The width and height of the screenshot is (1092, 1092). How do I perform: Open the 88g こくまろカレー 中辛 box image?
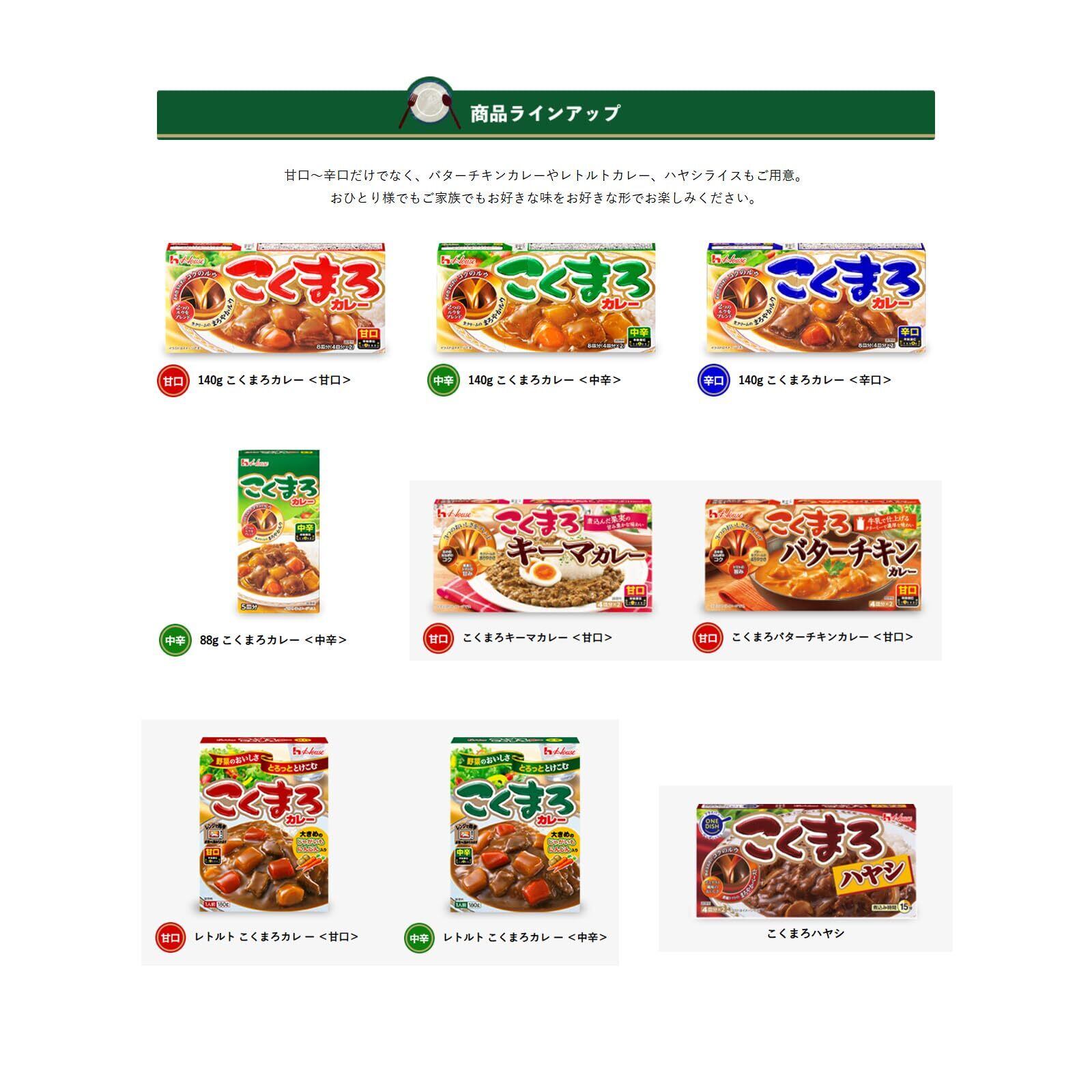[278, 532]
